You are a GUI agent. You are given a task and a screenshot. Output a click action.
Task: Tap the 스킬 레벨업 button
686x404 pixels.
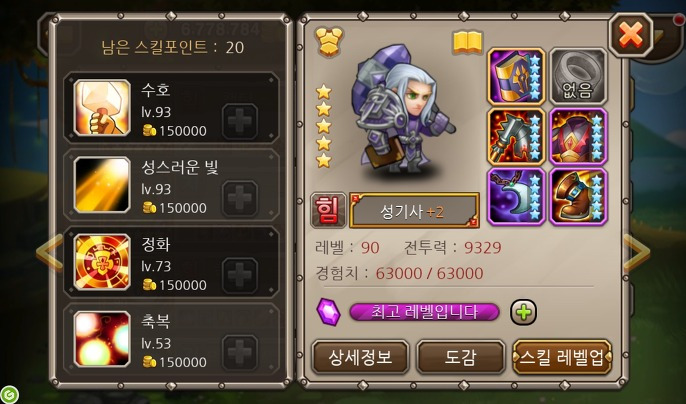pyautogui.click(x=562, y=357)
